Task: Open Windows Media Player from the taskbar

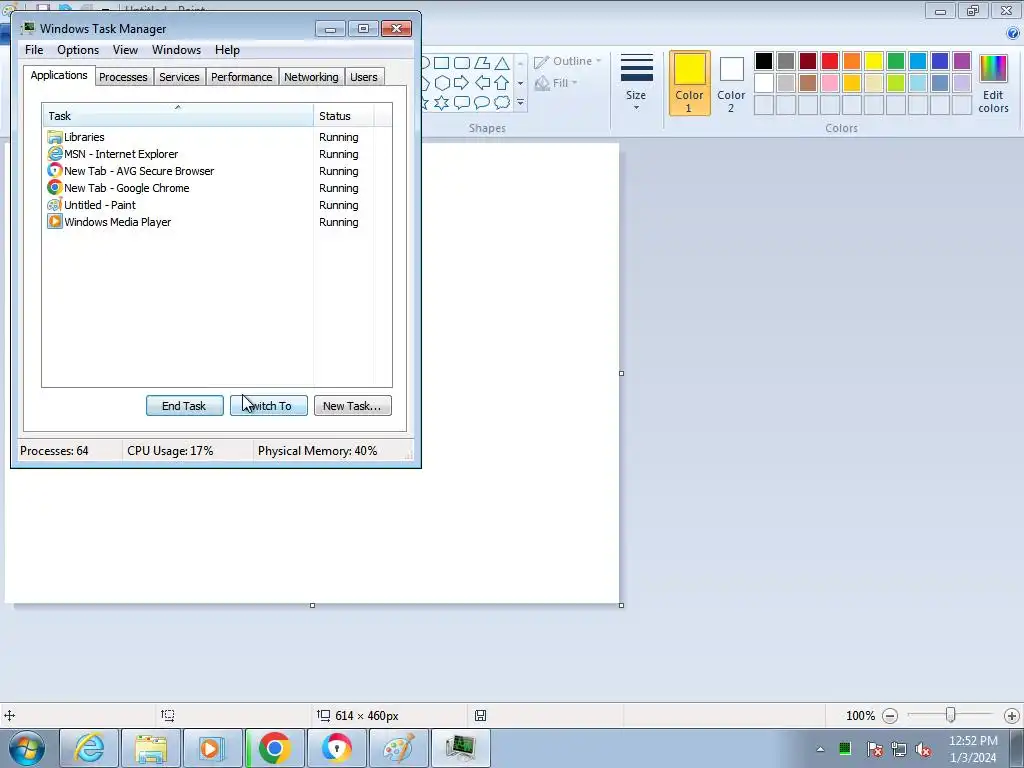Action: 212,748
